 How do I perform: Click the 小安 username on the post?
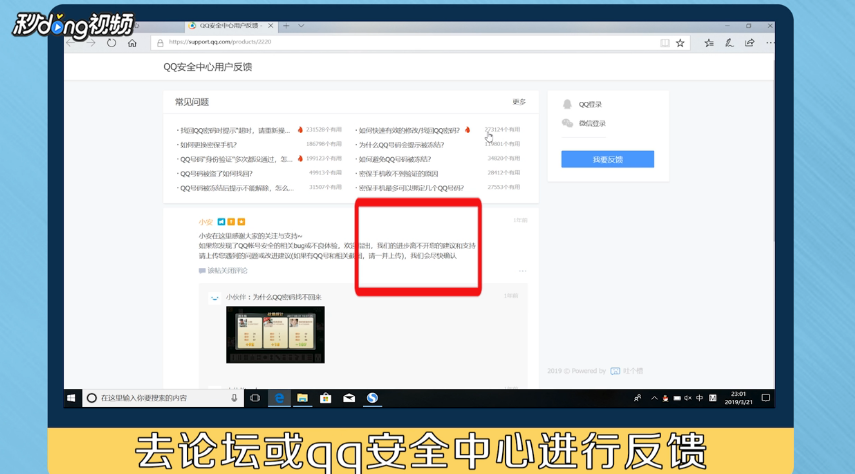pyautogui.click(x=206, y=222)
